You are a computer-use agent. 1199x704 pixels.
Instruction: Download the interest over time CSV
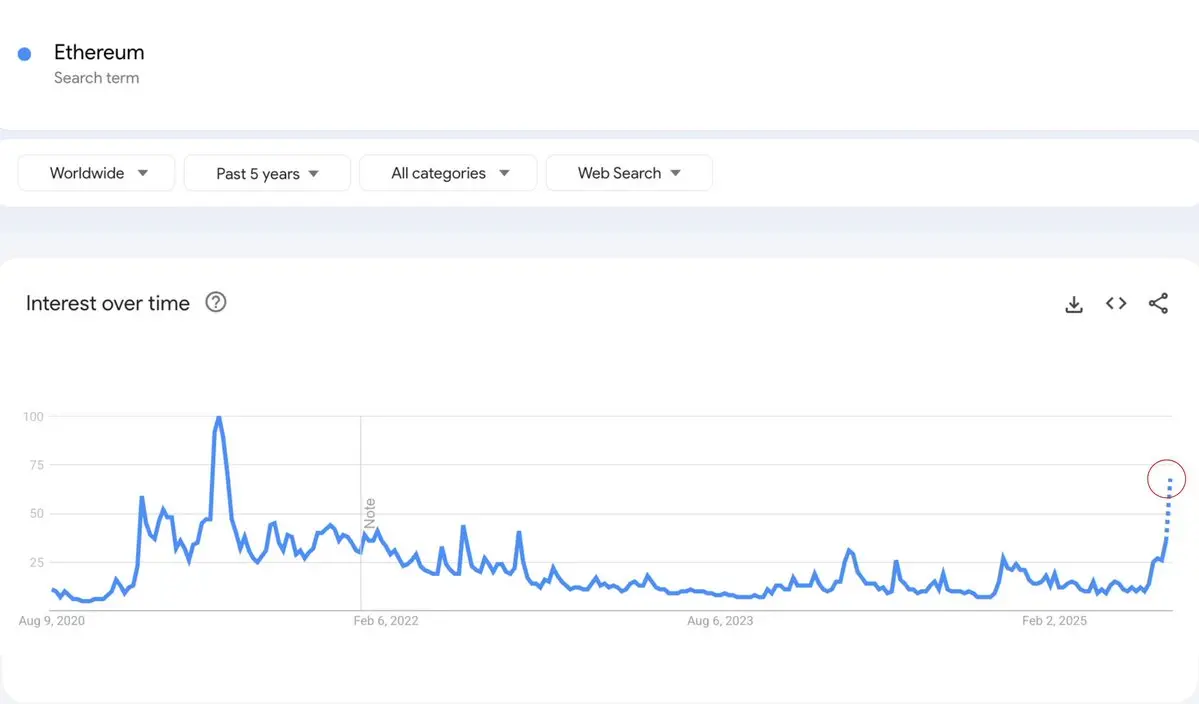point(1074,304)
